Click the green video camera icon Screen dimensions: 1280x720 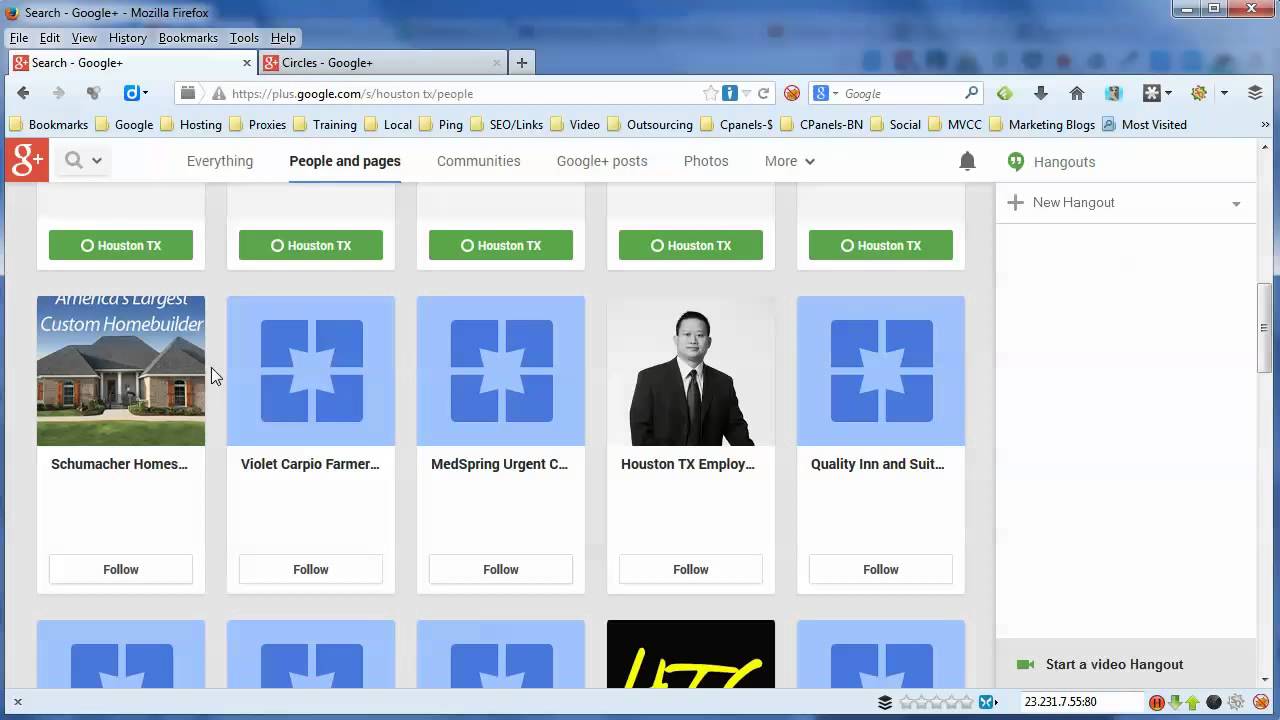pos(1025,664)
